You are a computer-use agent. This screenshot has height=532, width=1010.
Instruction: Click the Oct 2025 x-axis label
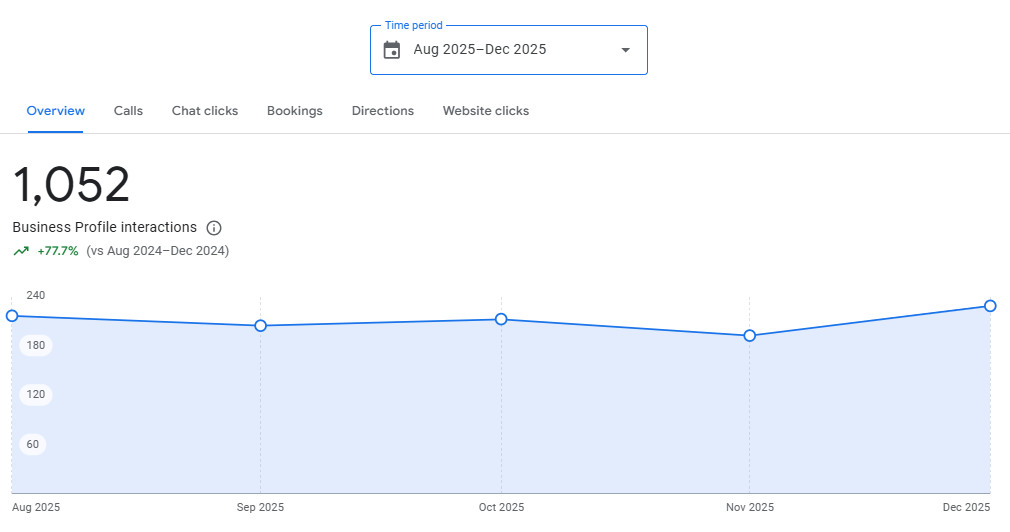pyautogui.click(x=501, y=508)
